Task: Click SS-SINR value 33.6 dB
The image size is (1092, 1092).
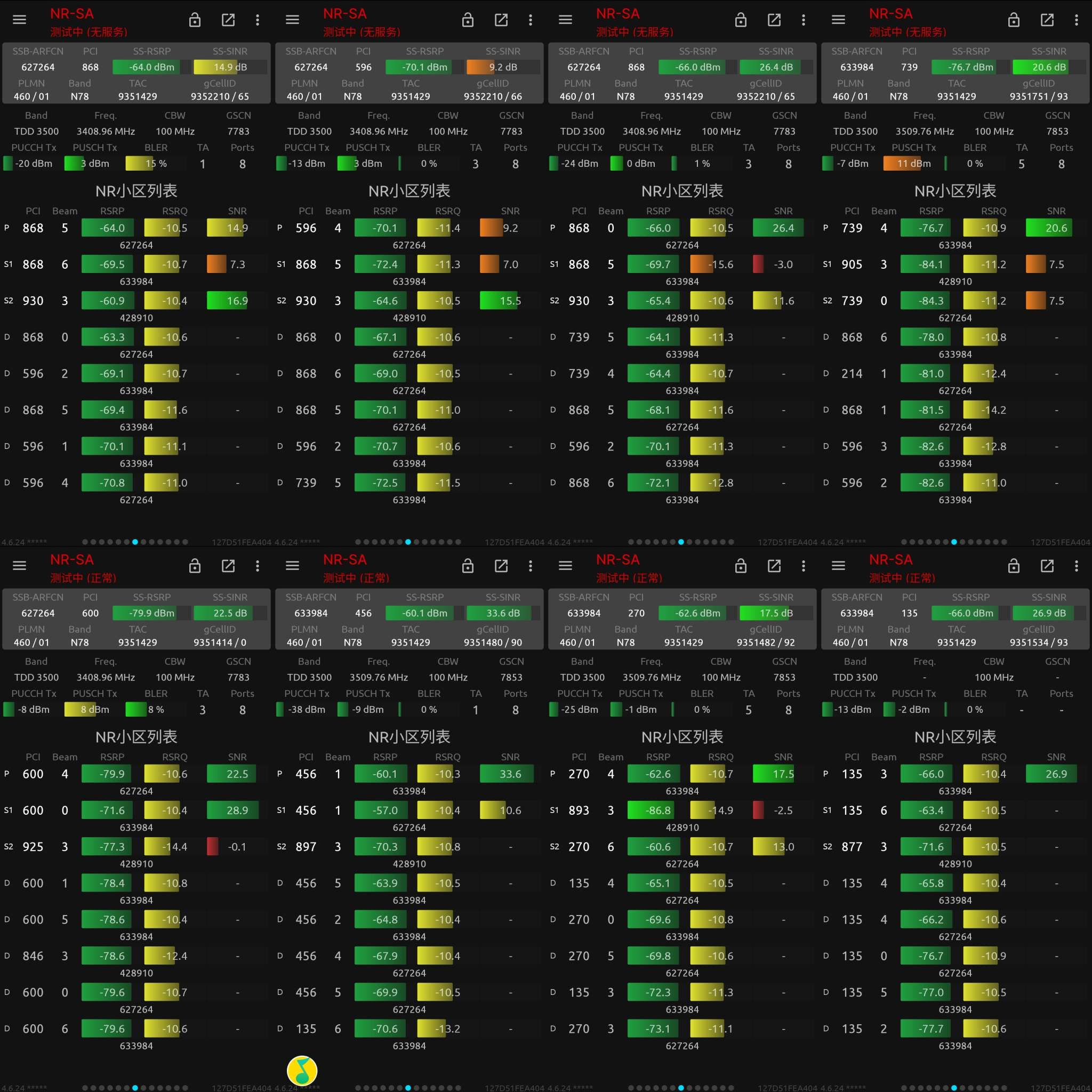Action: tap(503, 613)
